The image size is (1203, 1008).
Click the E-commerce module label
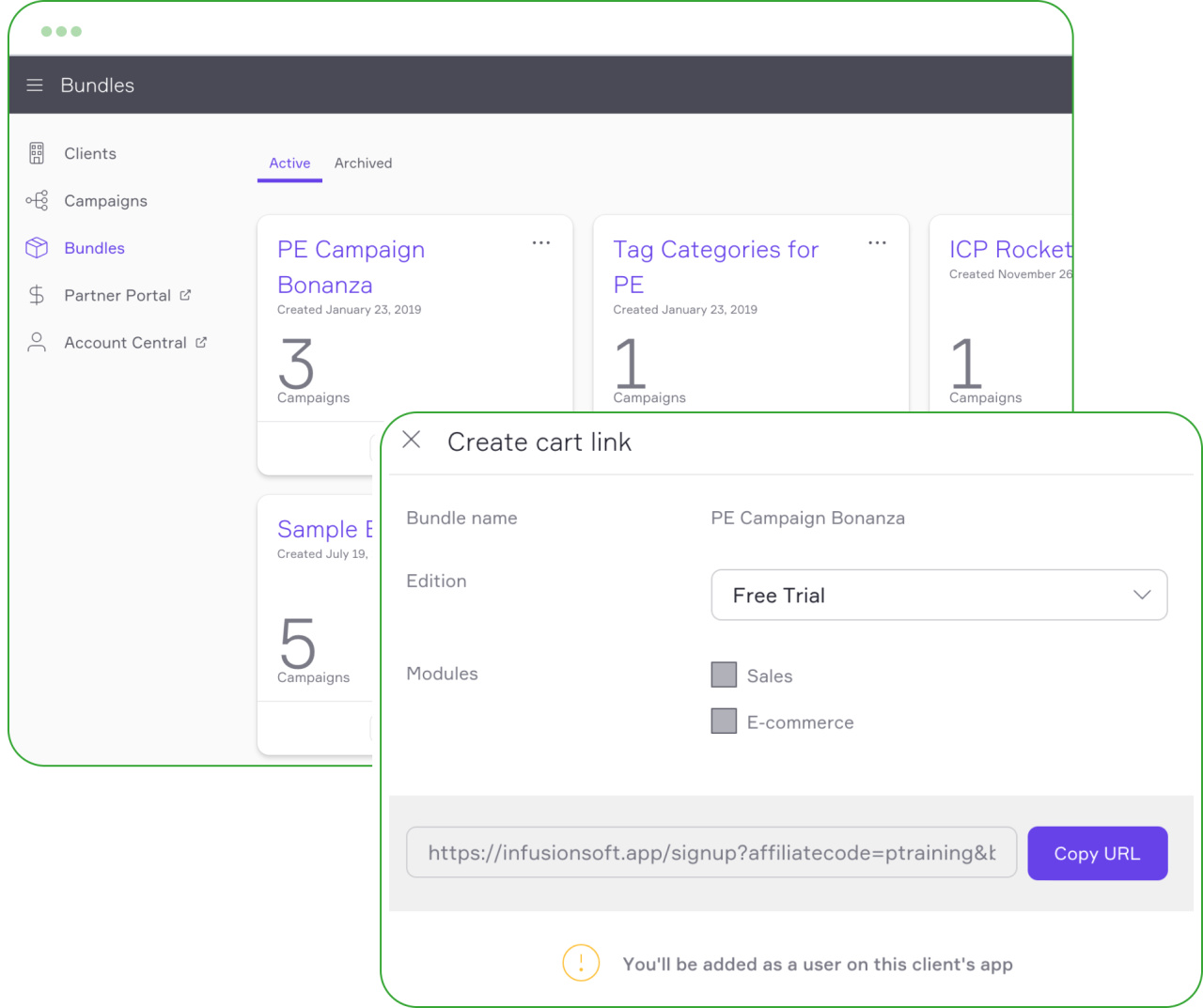(x=801, y=722)
